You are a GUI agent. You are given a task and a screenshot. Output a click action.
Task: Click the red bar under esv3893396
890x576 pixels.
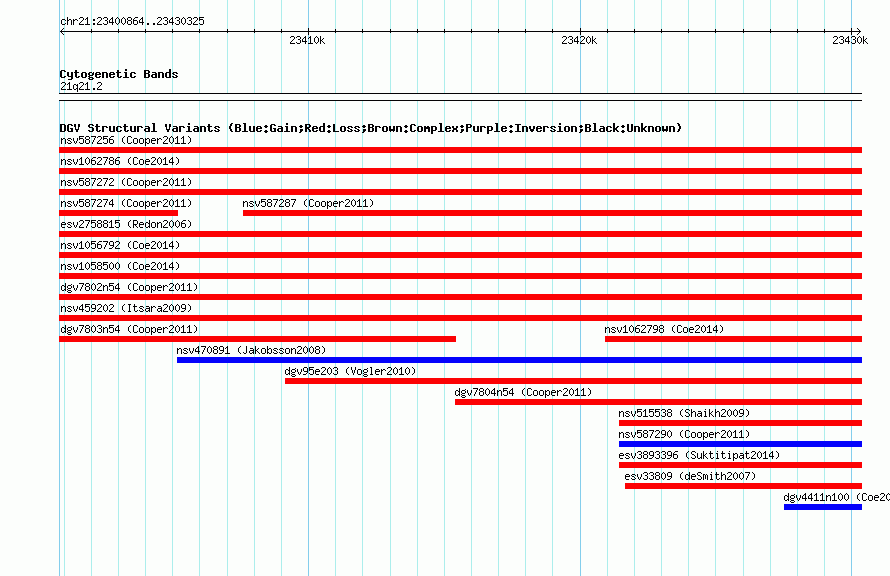740,465
